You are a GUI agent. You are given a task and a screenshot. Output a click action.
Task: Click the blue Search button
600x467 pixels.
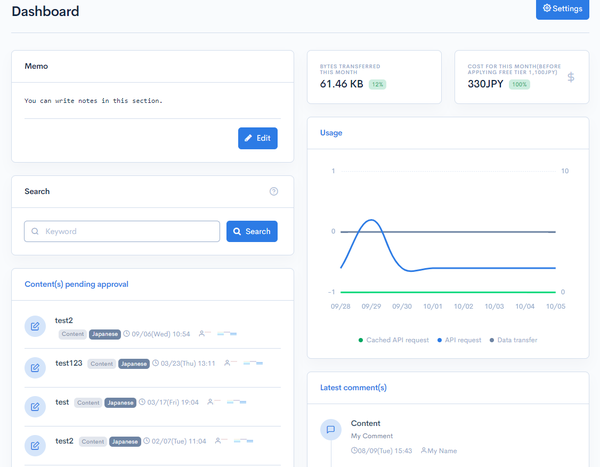(x=252, y=231)
